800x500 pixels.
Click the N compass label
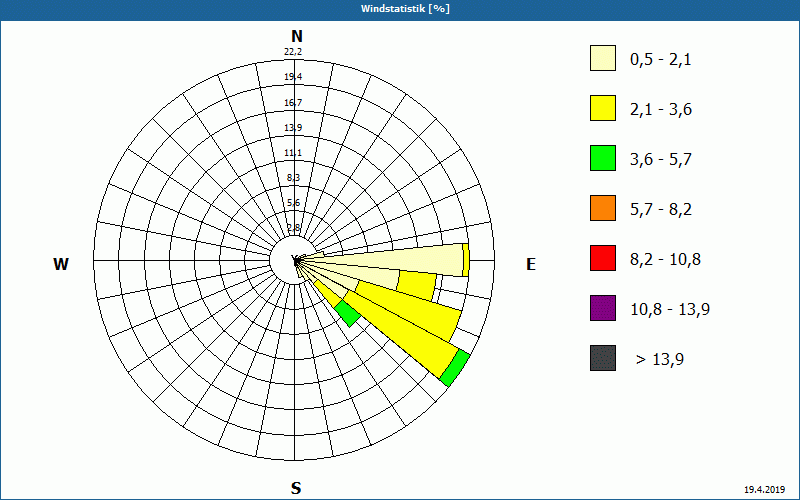click(x=296, y=36)
